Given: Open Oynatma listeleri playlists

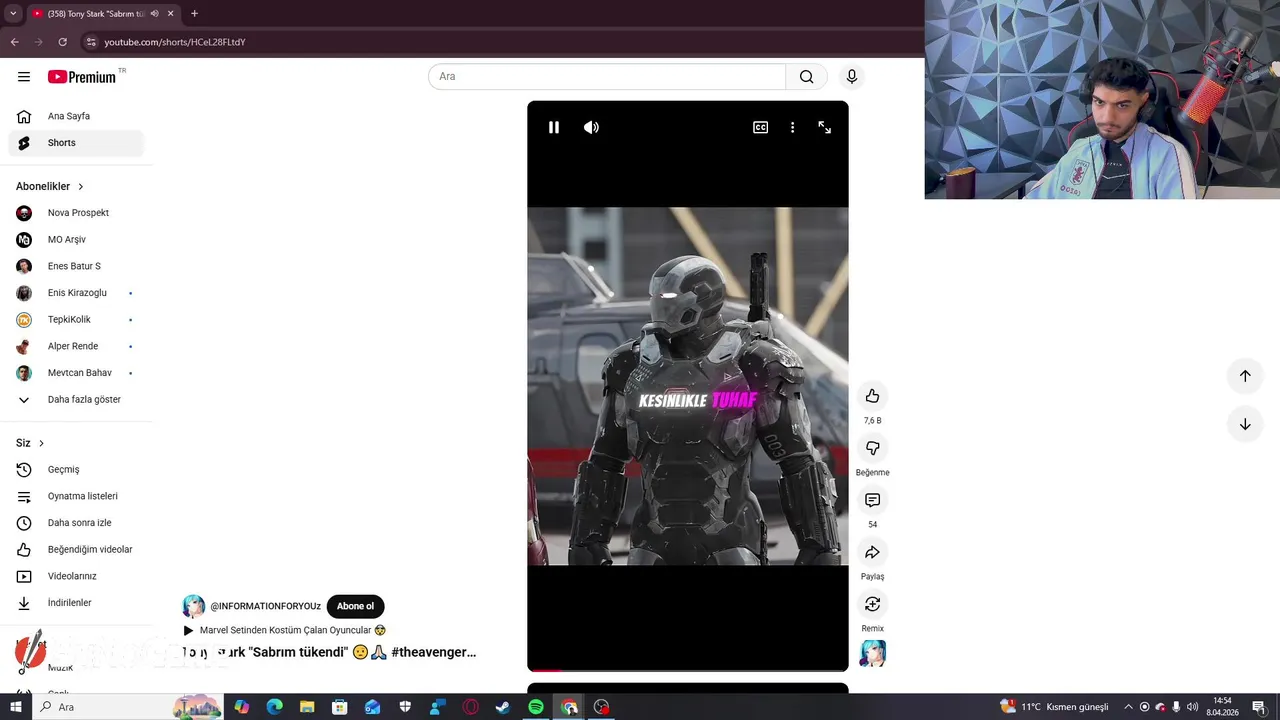Looking at the screenshot, I should pos(76,496).
